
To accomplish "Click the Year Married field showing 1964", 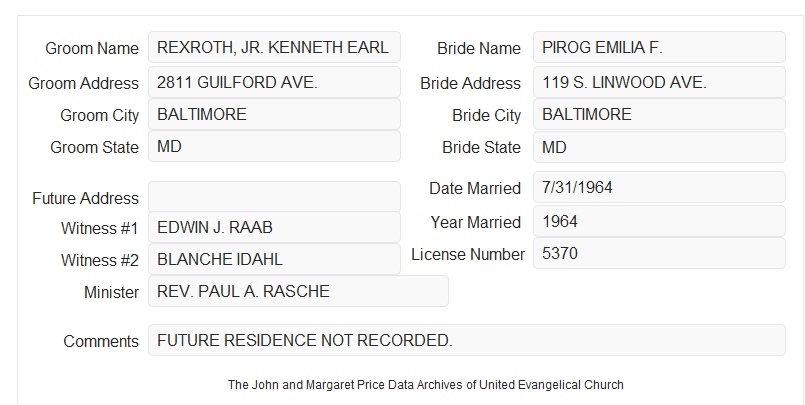I will pos(659,221).
